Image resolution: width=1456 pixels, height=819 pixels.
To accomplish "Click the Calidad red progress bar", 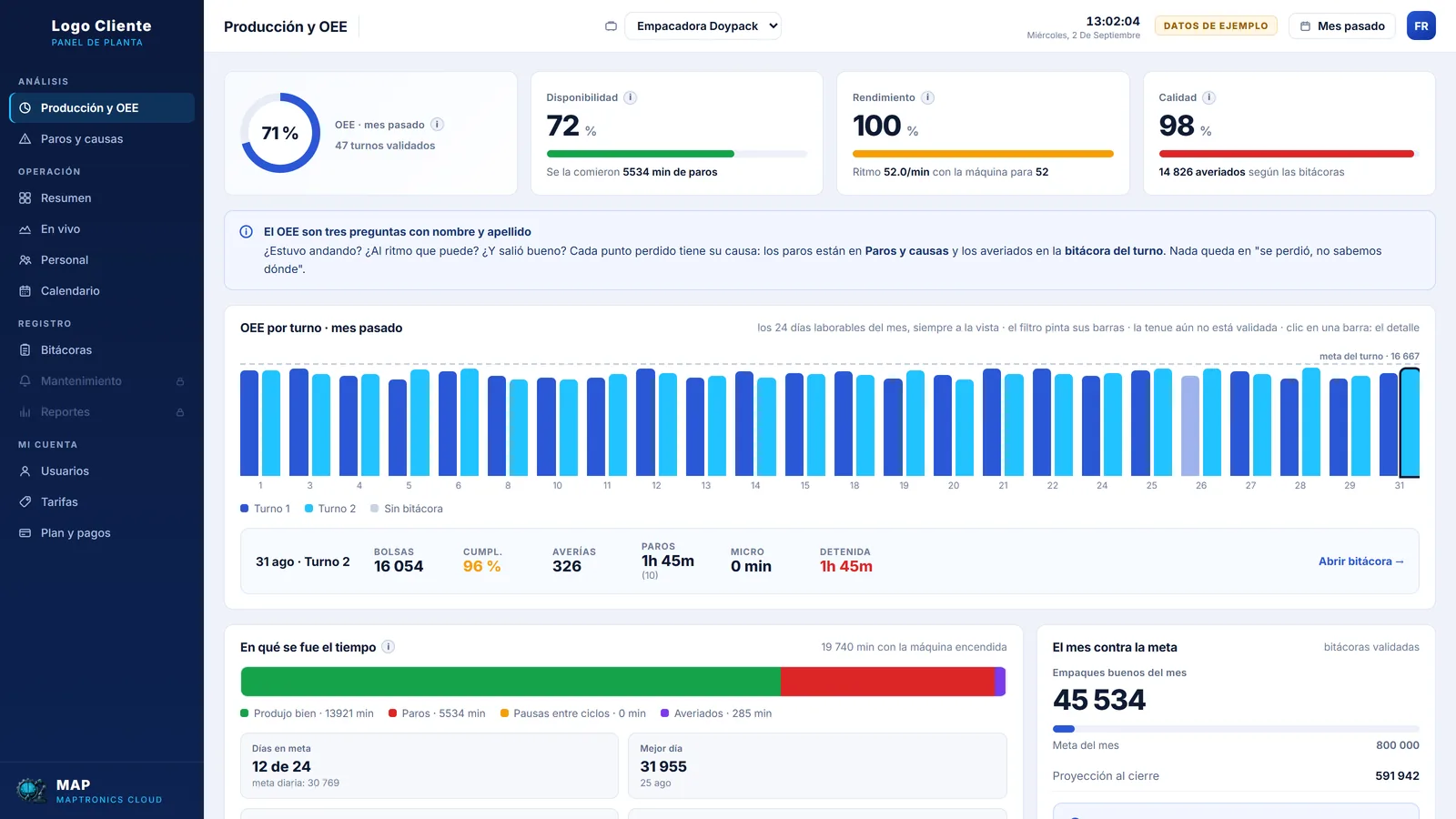I will 1289,154.
